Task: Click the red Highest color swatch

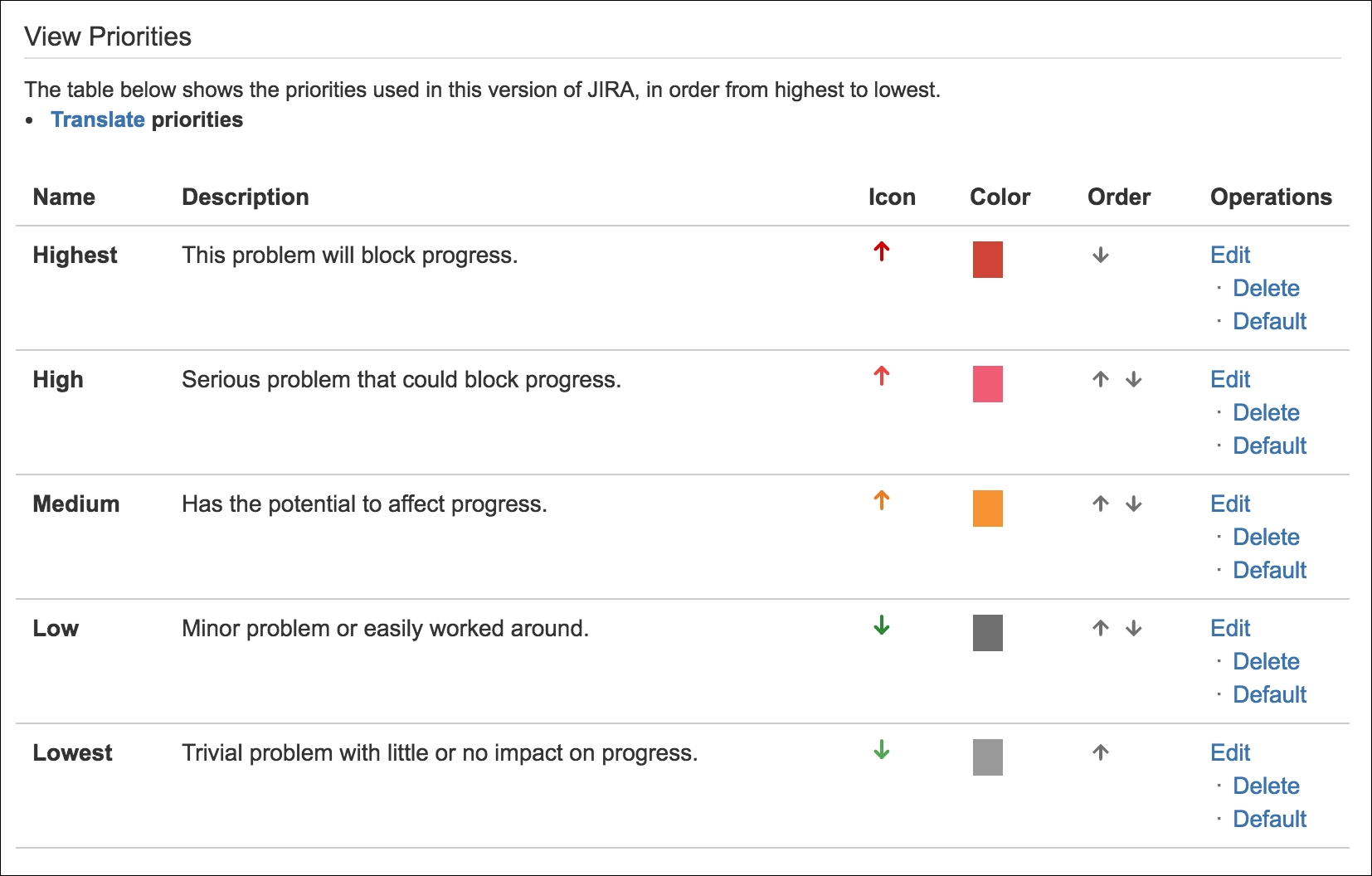Action: [988, 260]
